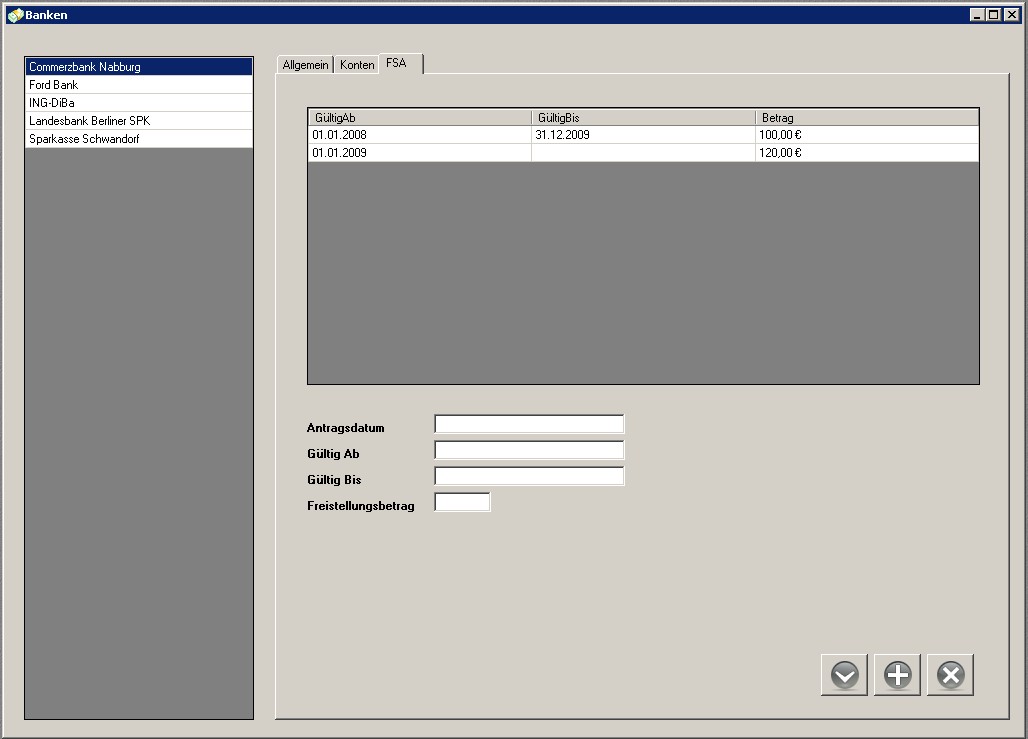Click the checkmark down-arrow confirm button
1028x739 pixels.
844,675
